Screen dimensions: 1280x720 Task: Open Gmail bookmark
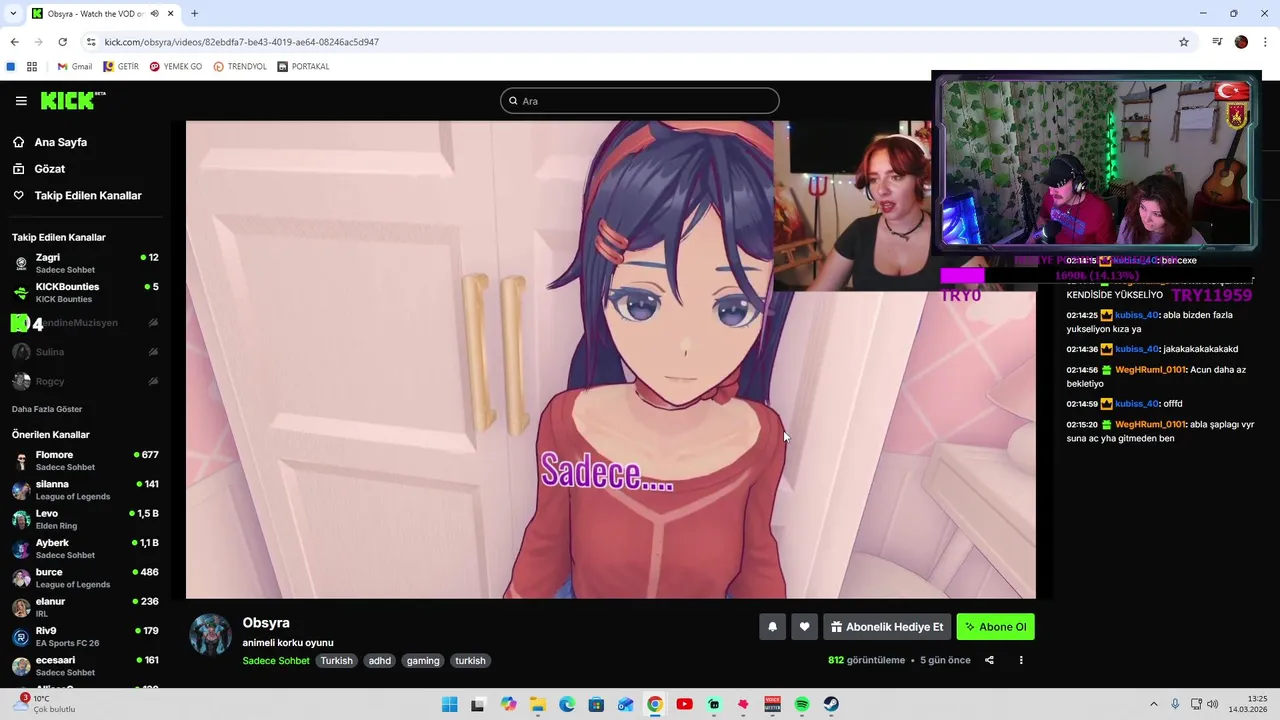click(x=75, y=67)
